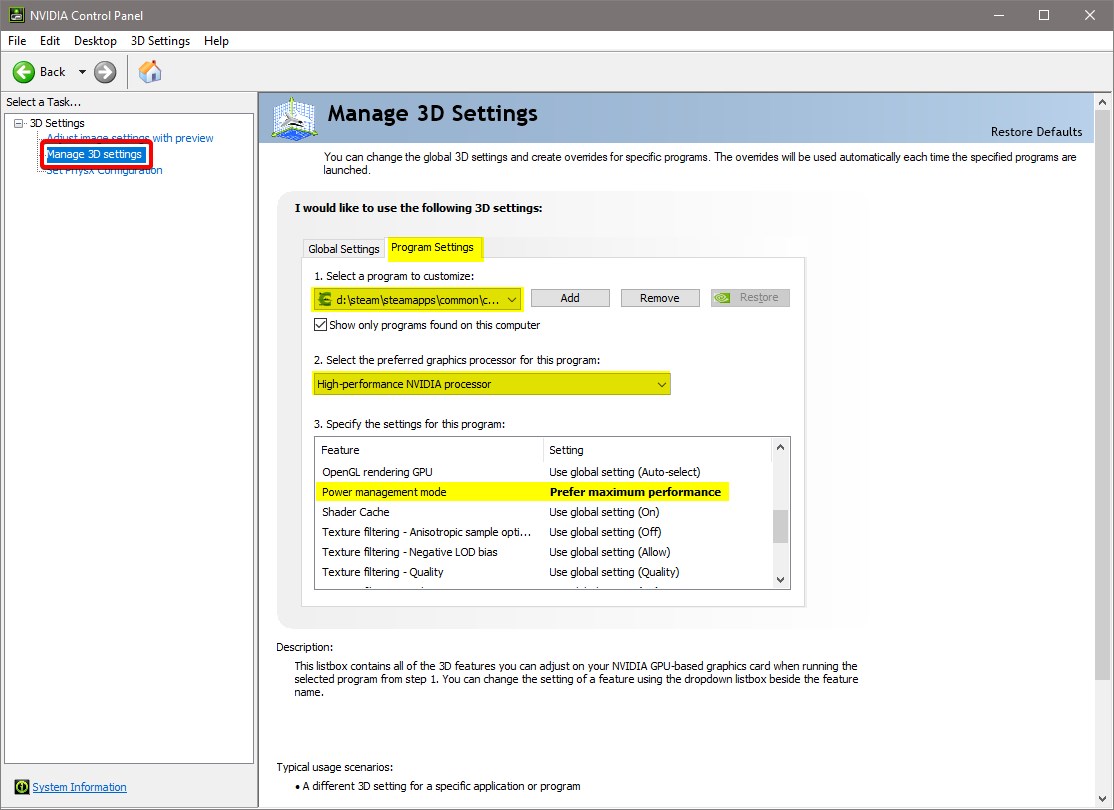Click the main page scroll down arrow
The width and height of the screenshot is (1114, 810).
point(1103,799)
